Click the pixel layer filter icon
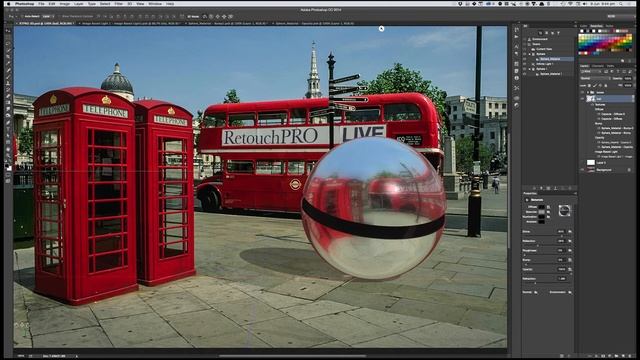Viewport: 640px width, 360px height. click(606, 71)
